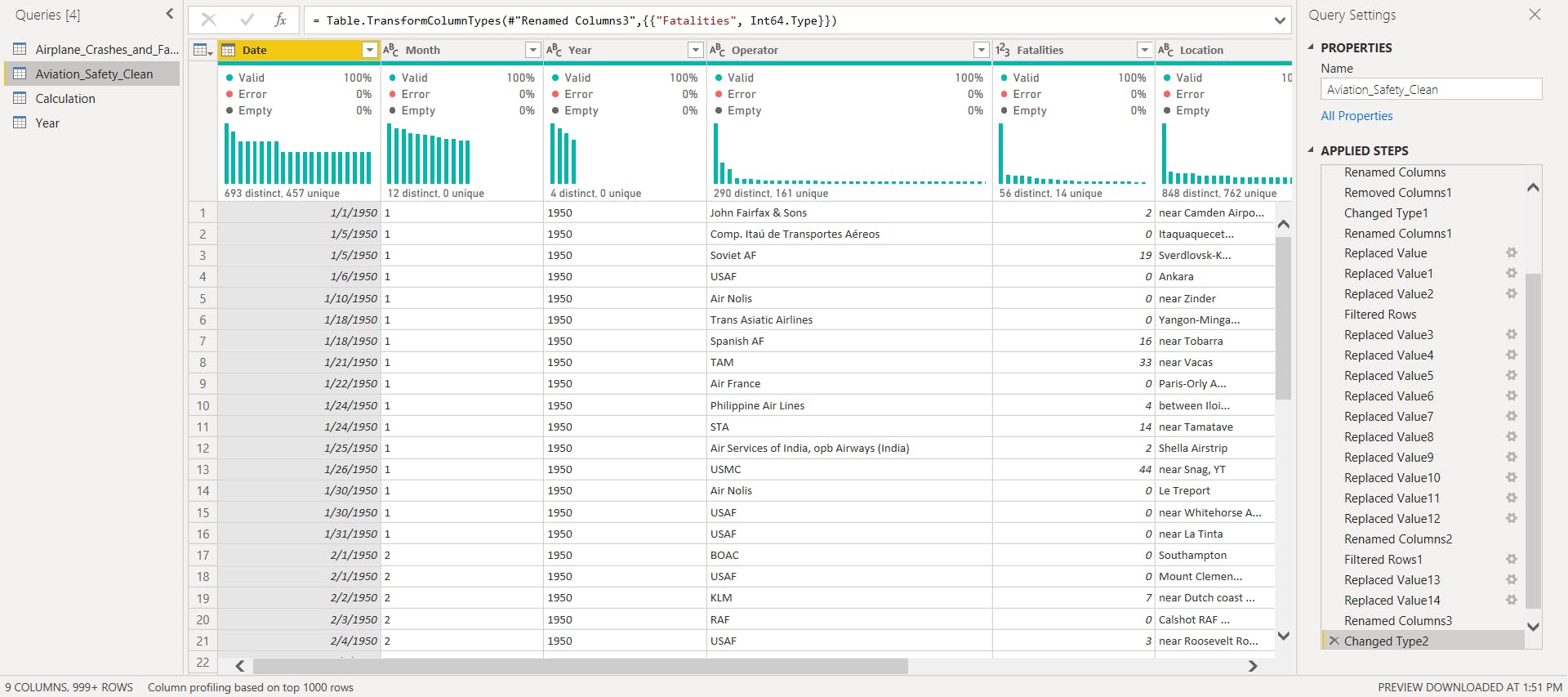Click the column profiling status text
The height and width of the screenshot is (697, 1568).
[x=250, y=687]
